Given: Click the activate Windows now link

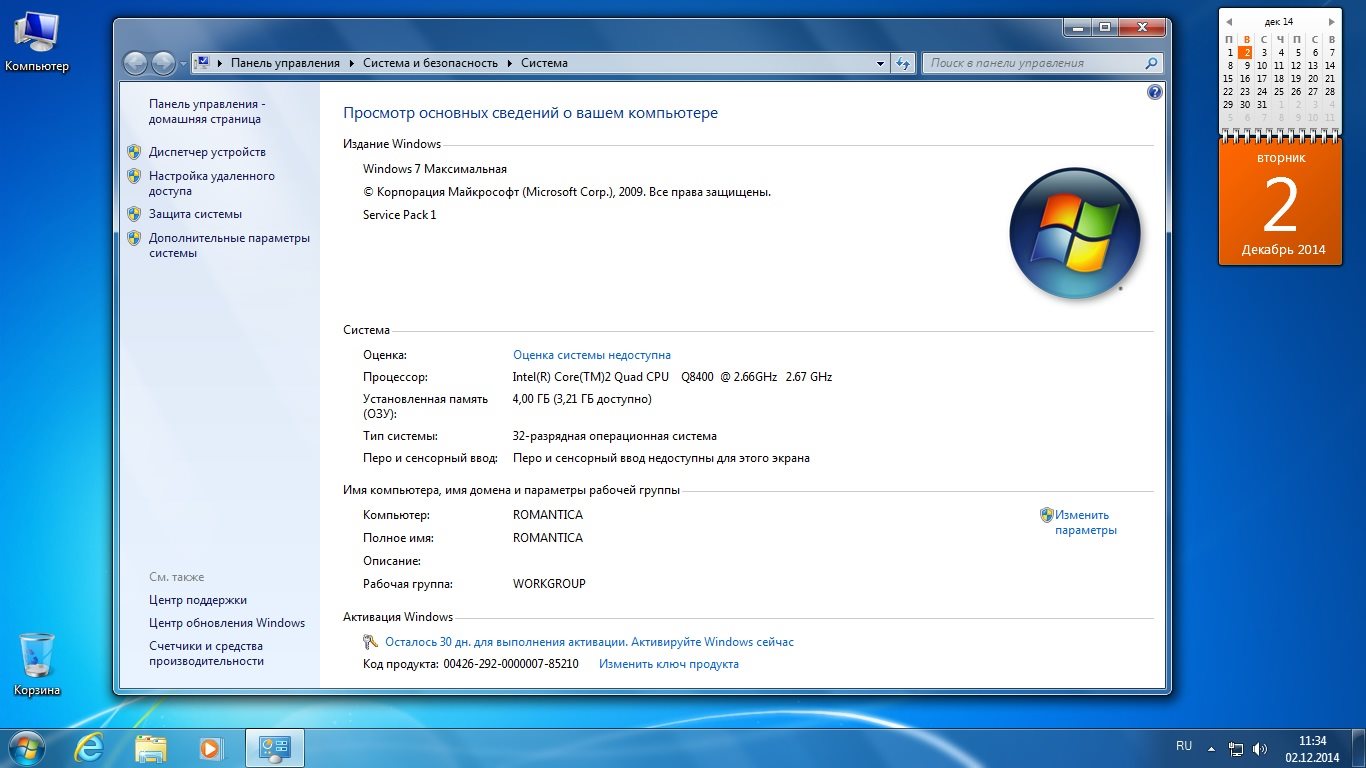Looking at the screenshot, I should 712,642.
